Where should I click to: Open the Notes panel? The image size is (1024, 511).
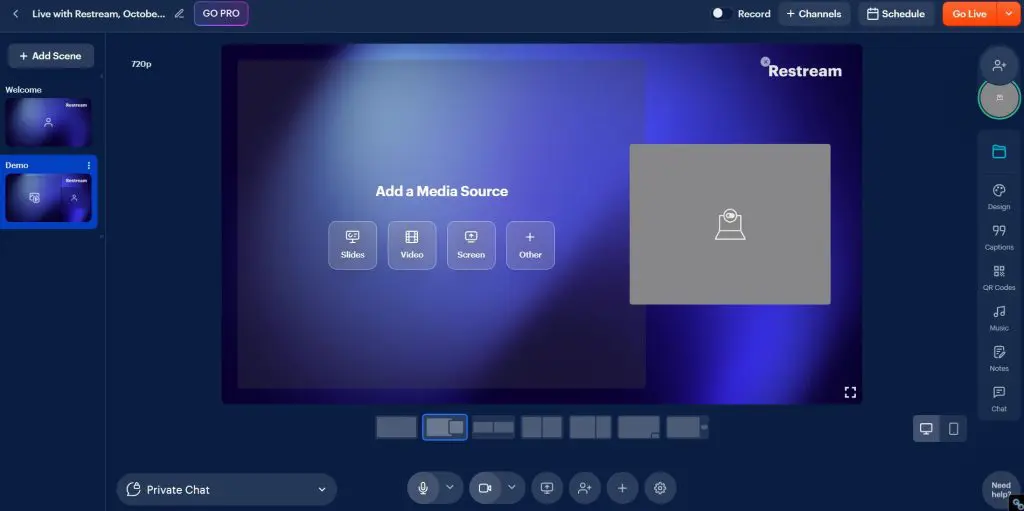click(999, 359)
